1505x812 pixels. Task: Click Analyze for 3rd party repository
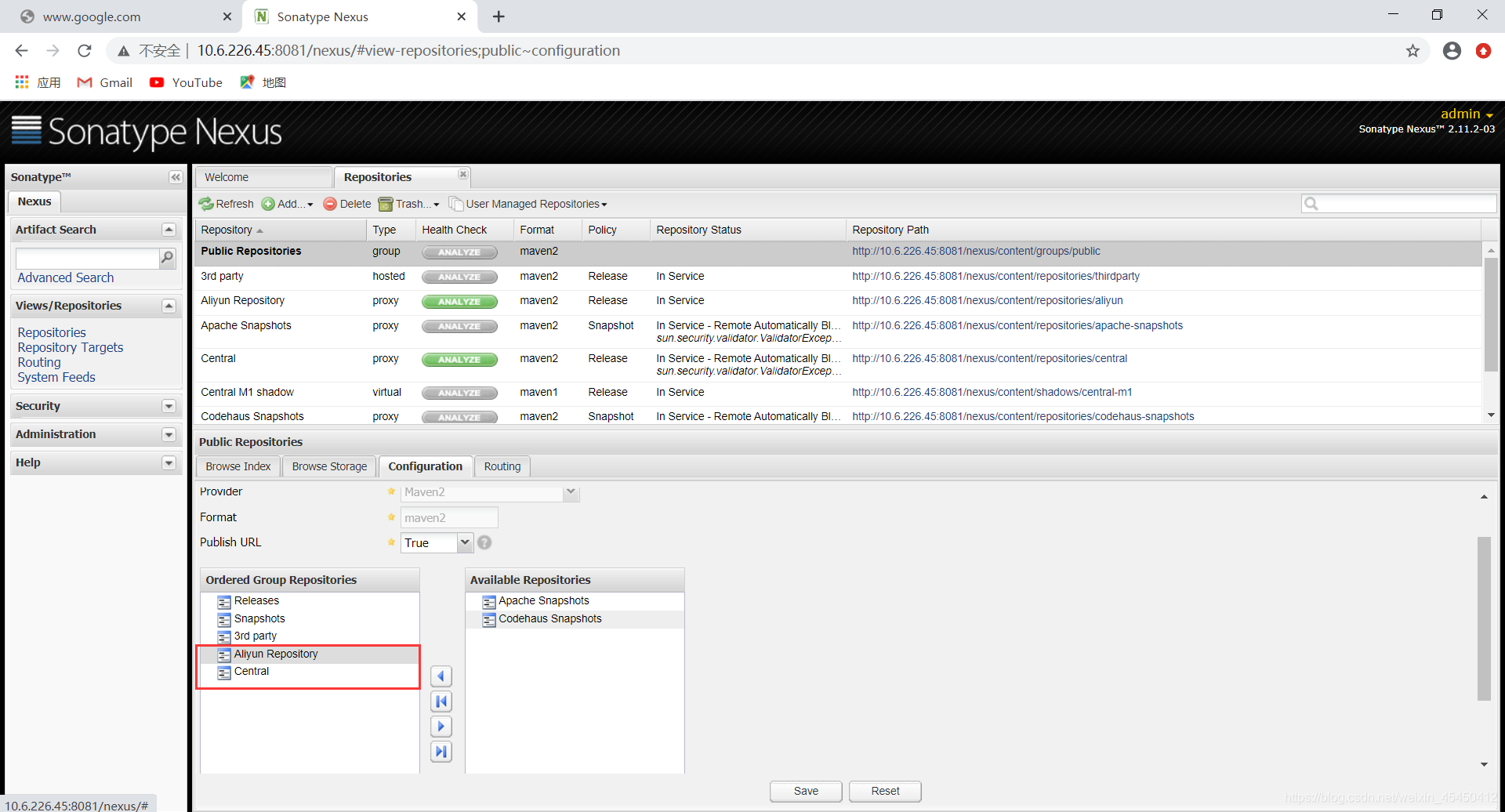[459, 277]
